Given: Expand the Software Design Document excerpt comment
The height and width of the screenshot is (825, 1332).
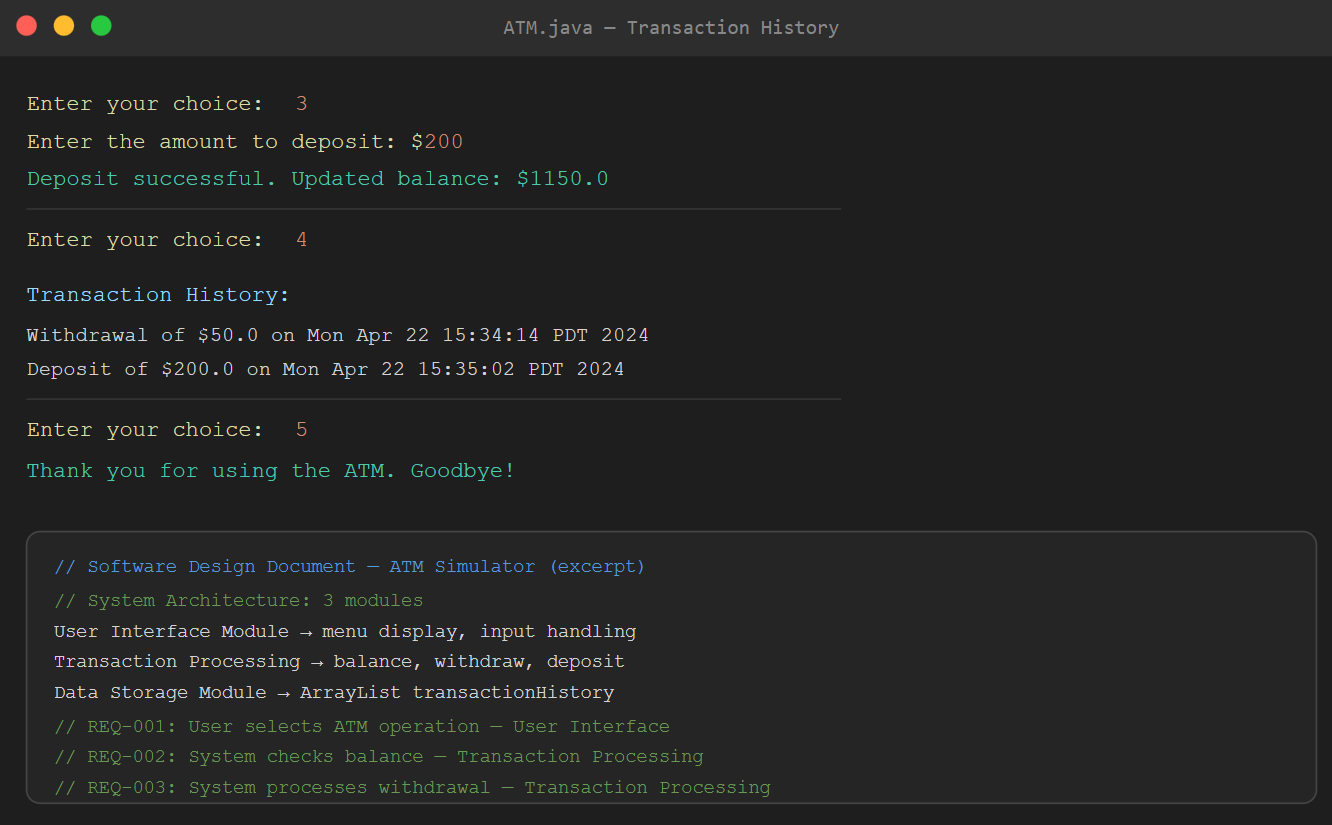Looking at the screenshot, I should click(350, 566).
